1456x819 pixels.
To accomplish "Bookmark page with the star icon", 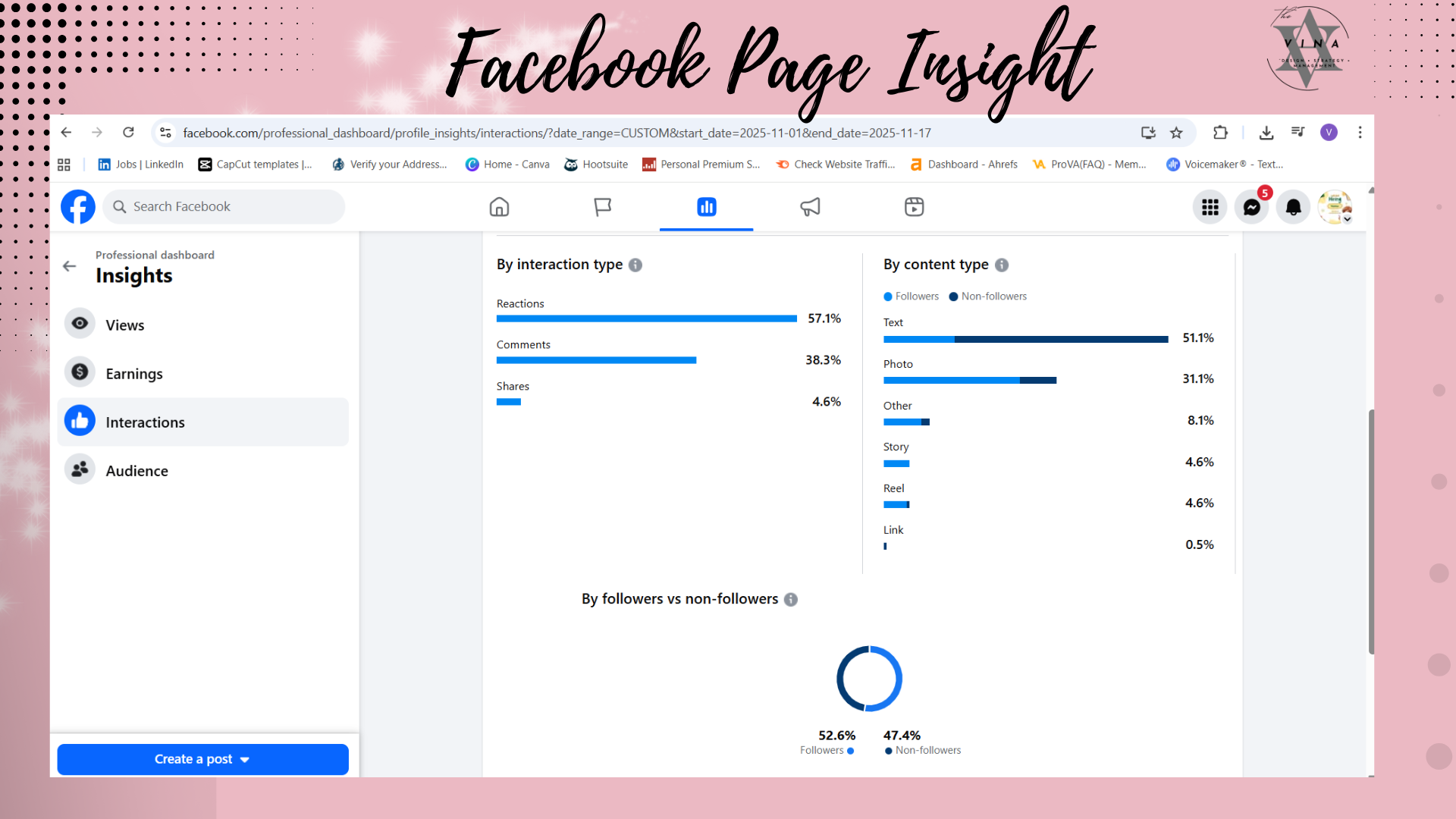I will click(x=1176, y=133).
